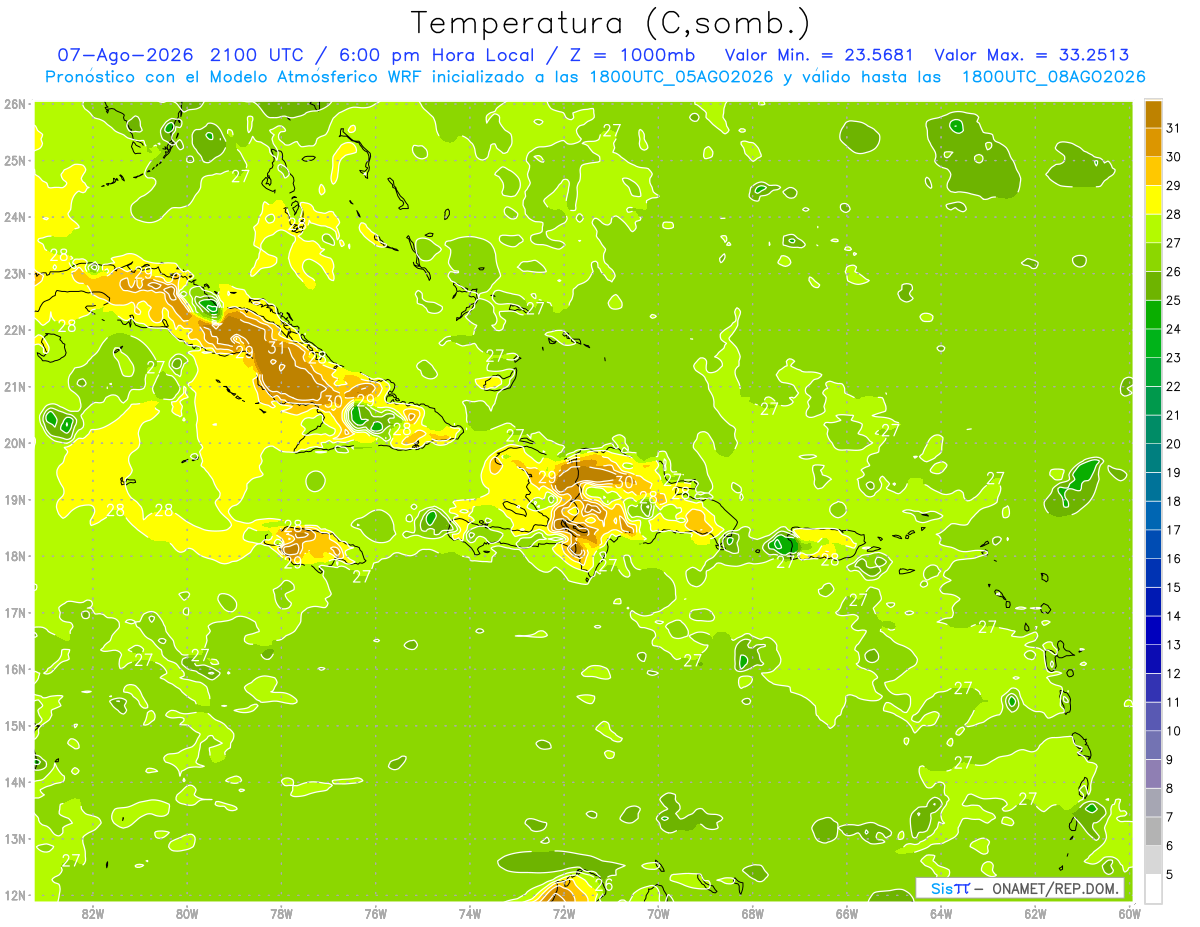Click the latitude axis label "24N"
1200x927 pixels.
tap(15, 217)
